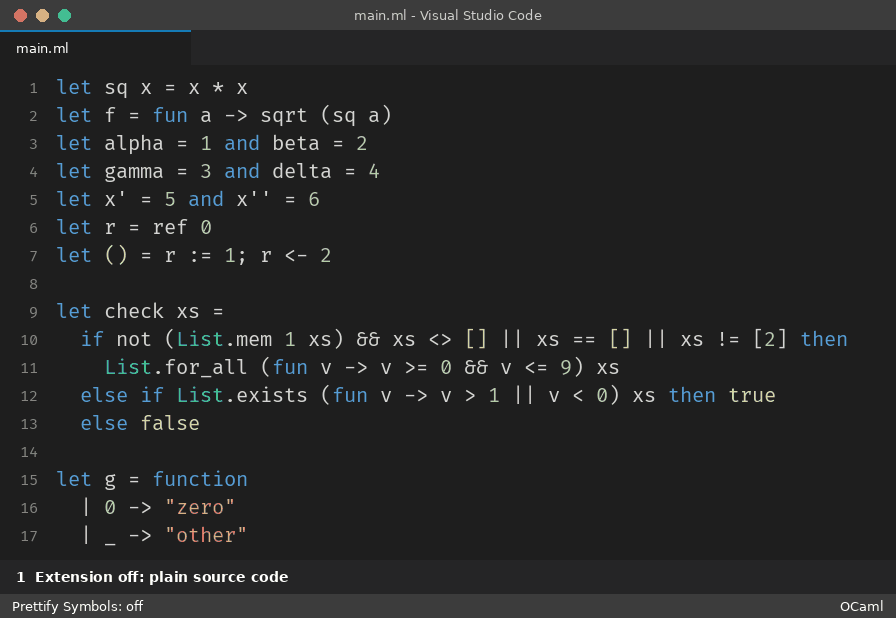This screenshot has width=896, height=618.
Task: Click the '<=' operator on line 11
Action: tap(536, 367)
